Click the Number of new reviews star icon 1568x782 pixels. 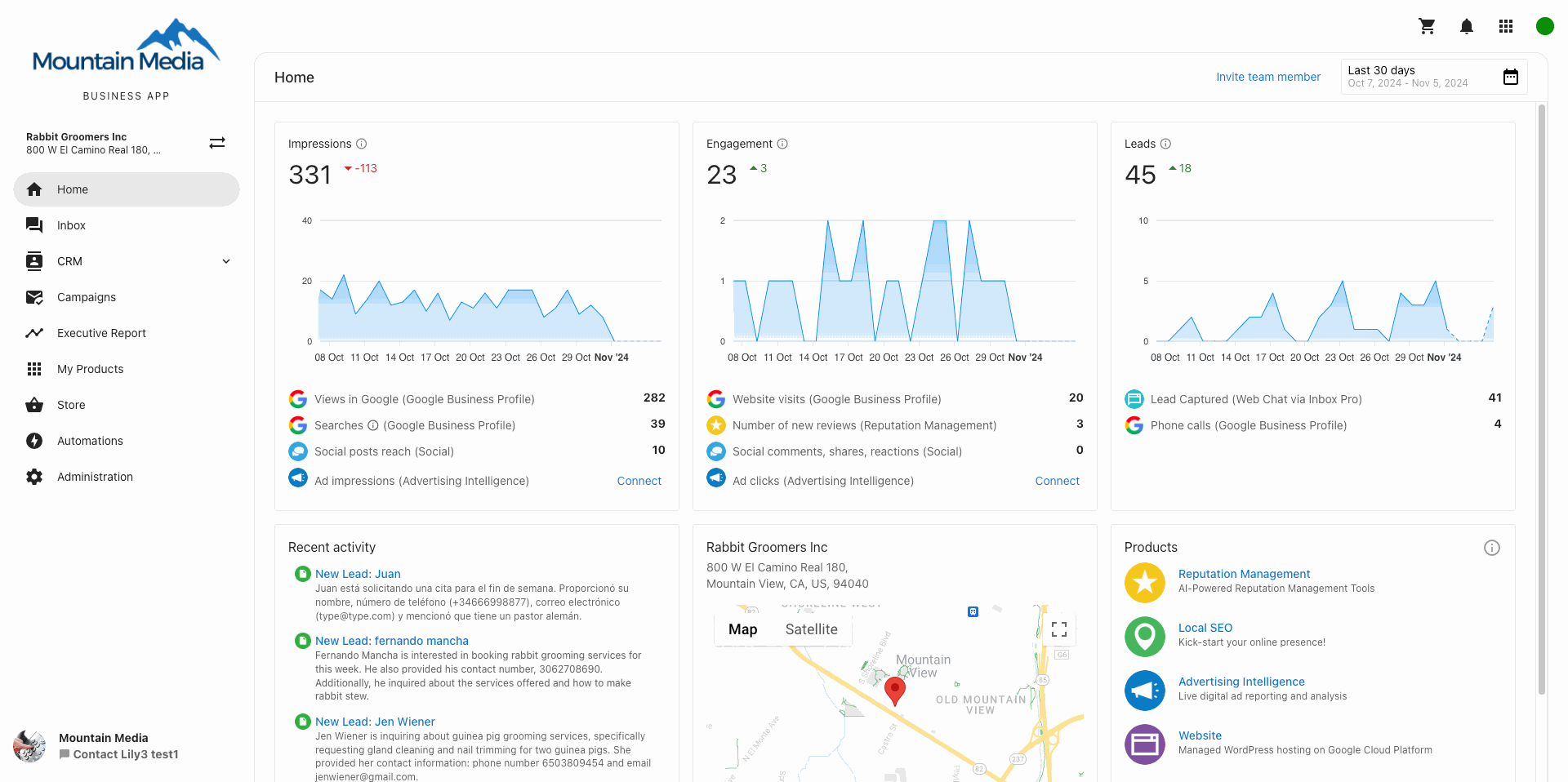pyautogui.click(x=716, y=425)
